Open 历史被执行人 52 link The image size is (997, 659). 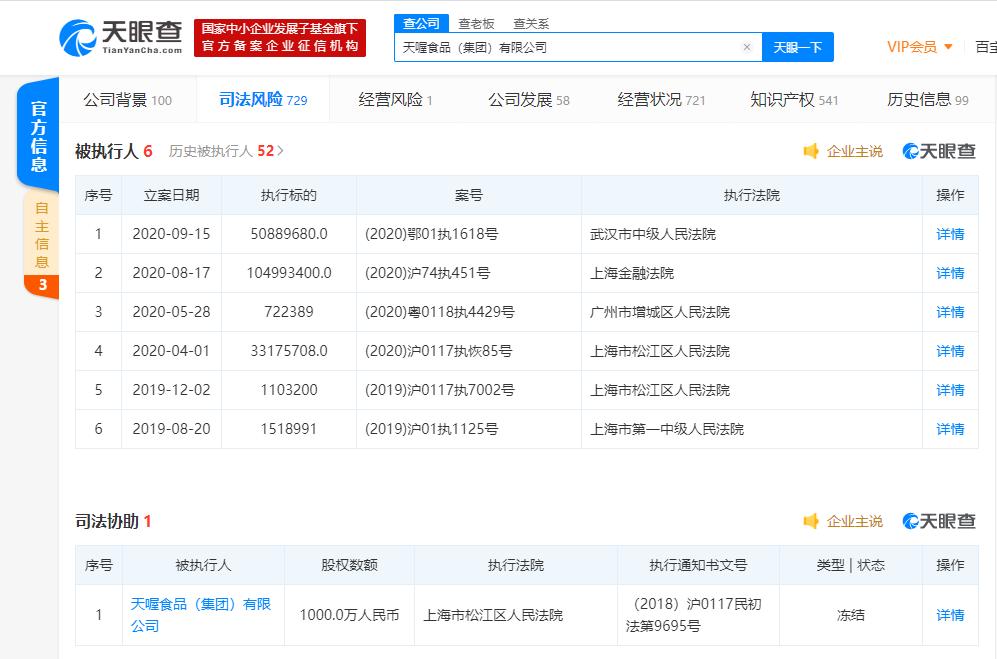click(226, 151)
